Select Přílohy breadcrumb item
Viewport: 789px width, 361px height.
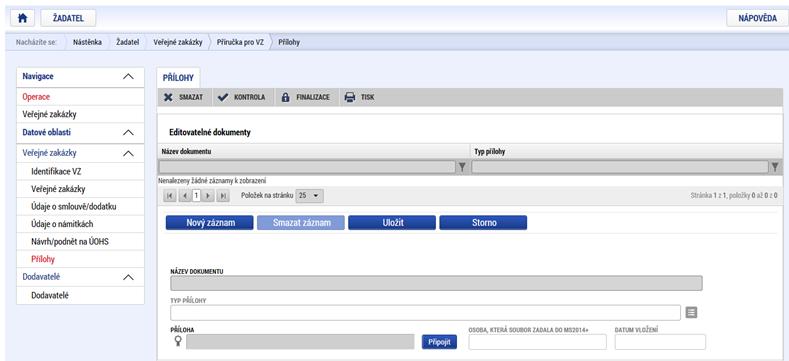(x=289, y=42)
